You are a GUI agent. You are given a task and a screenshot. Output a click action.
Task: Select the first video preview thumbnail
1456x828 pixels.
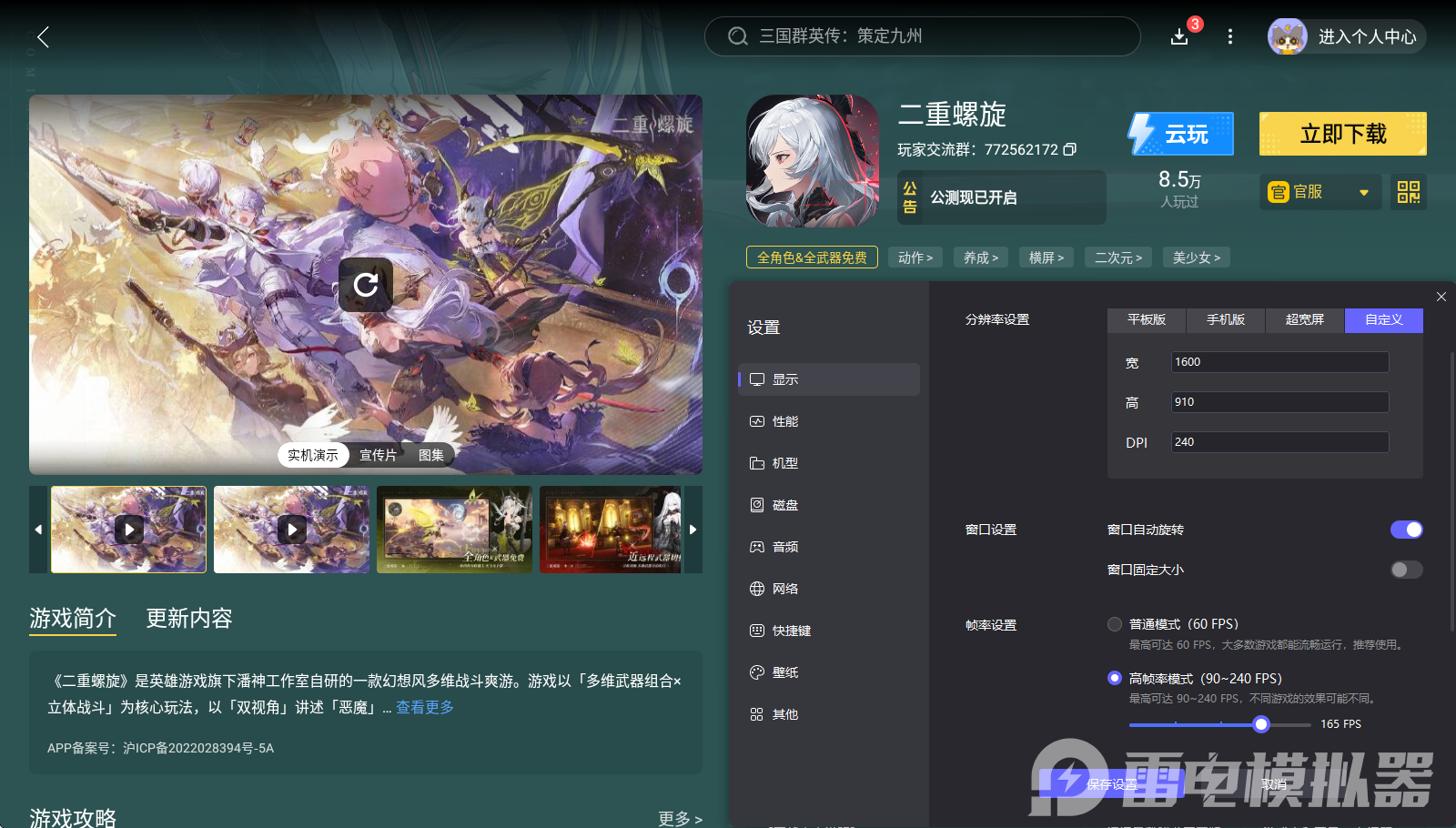(x=128, y=530)
